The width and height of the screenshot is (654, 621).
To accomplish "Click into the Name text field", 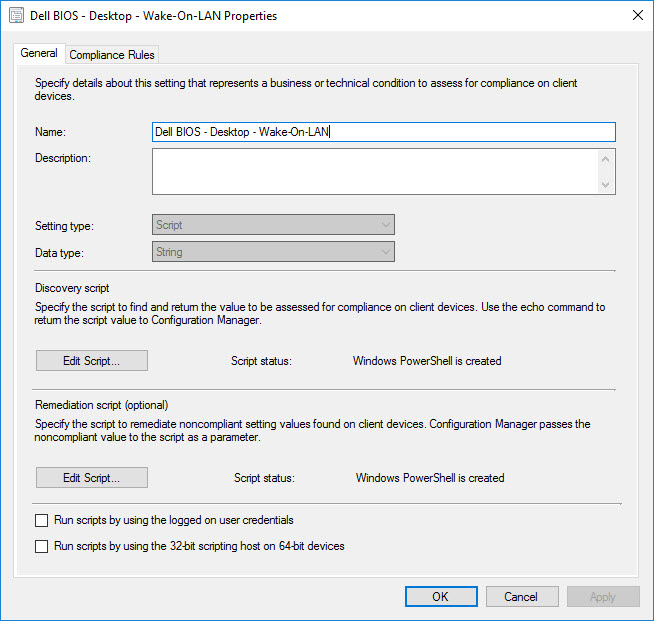I will [x=383, y=132].
